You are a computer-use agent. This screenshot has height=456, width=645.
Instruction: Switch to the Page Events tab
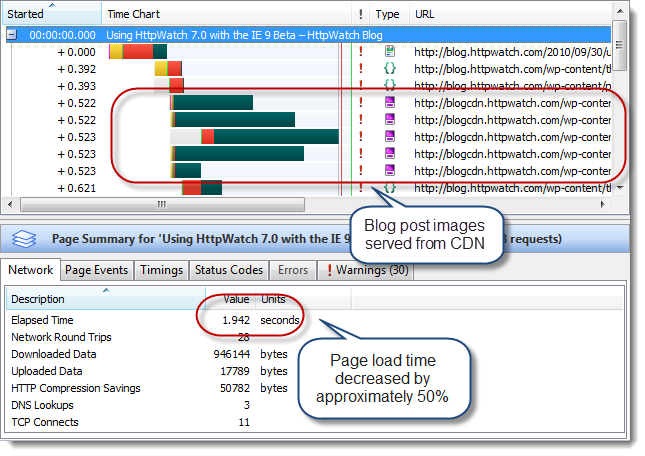(x=96, y=270)
